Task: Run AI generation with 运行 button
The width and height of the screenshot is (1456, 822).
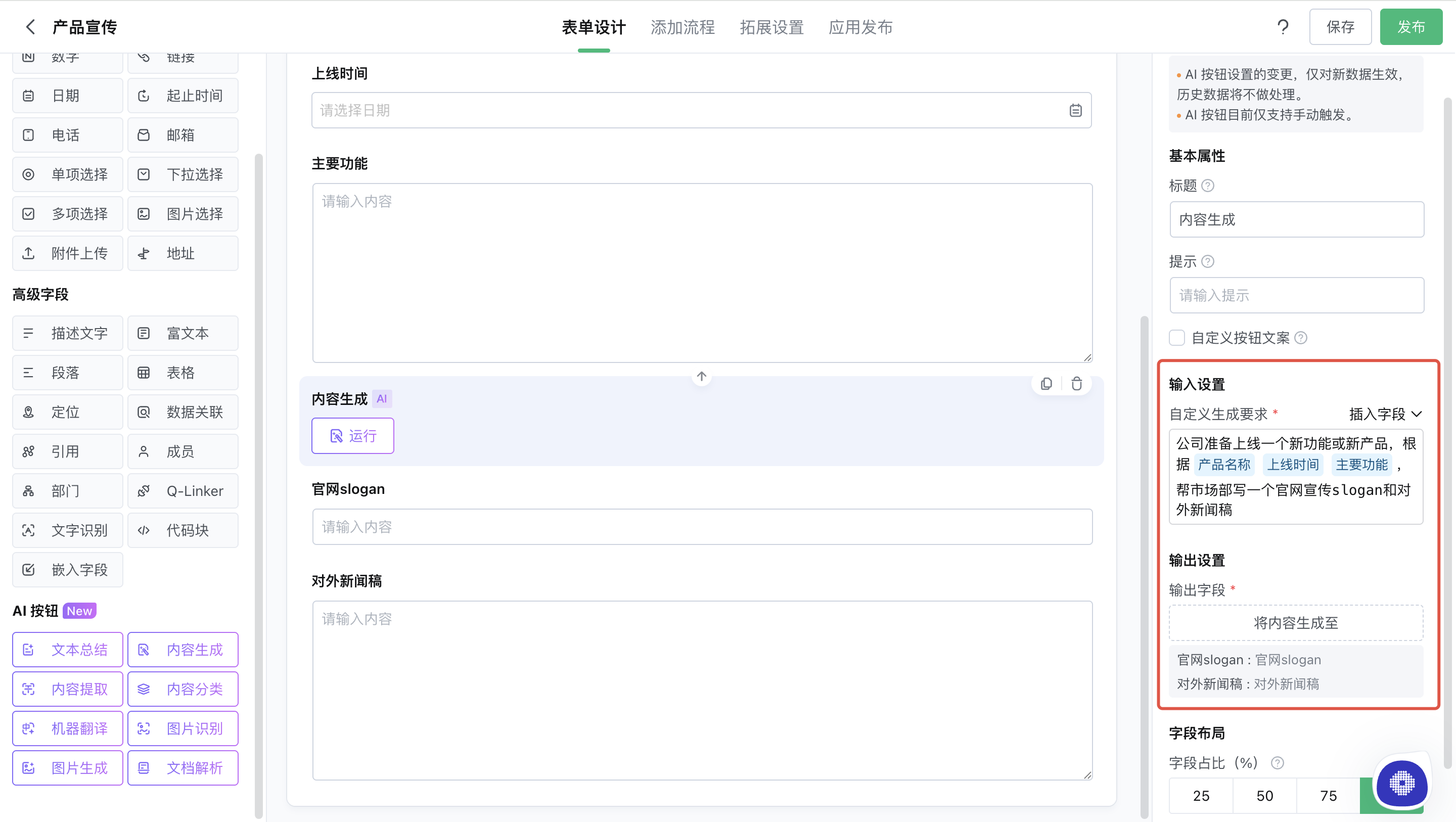Action: (x=353, y=435)
